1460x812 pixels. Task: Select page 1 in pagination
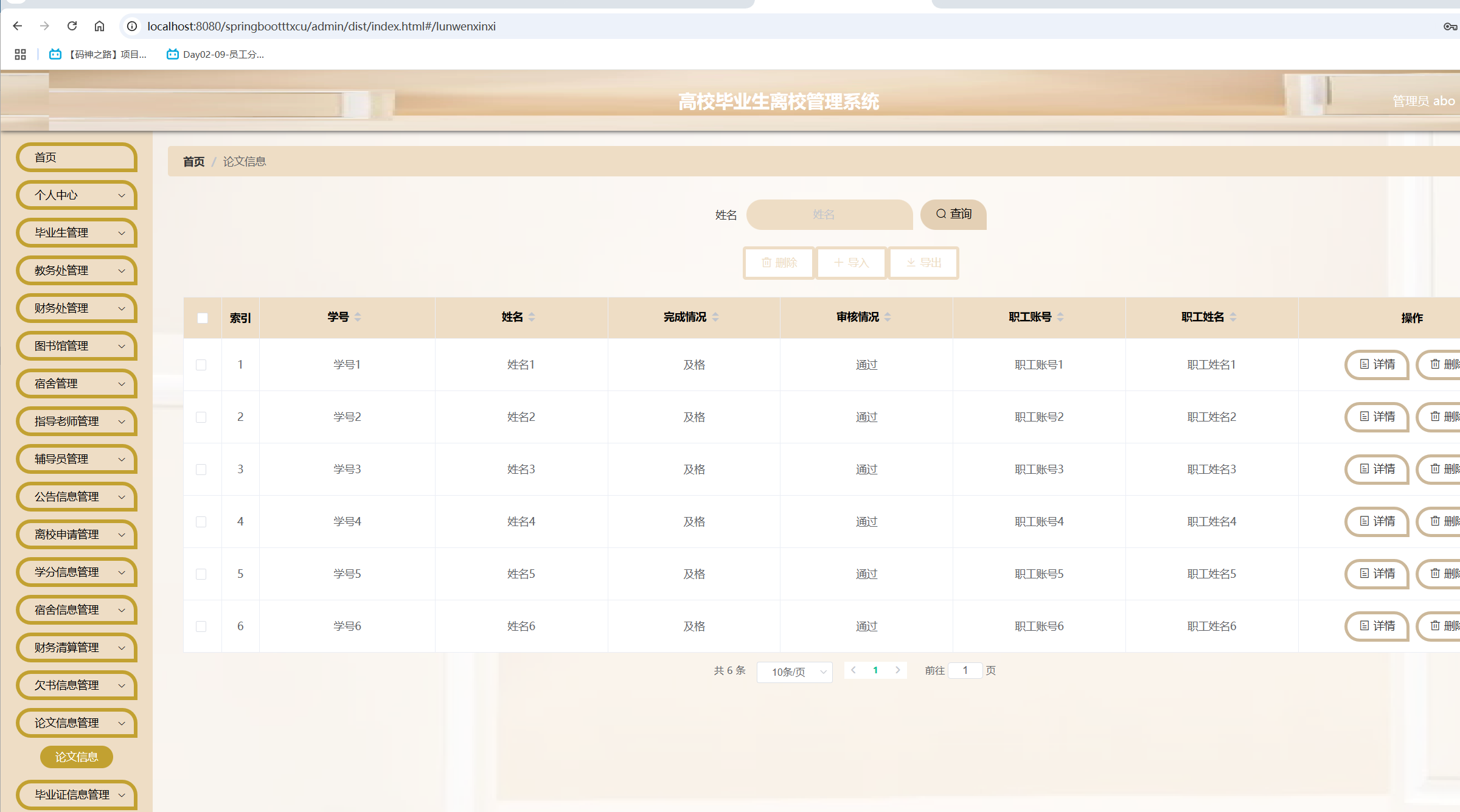point(875,670)
